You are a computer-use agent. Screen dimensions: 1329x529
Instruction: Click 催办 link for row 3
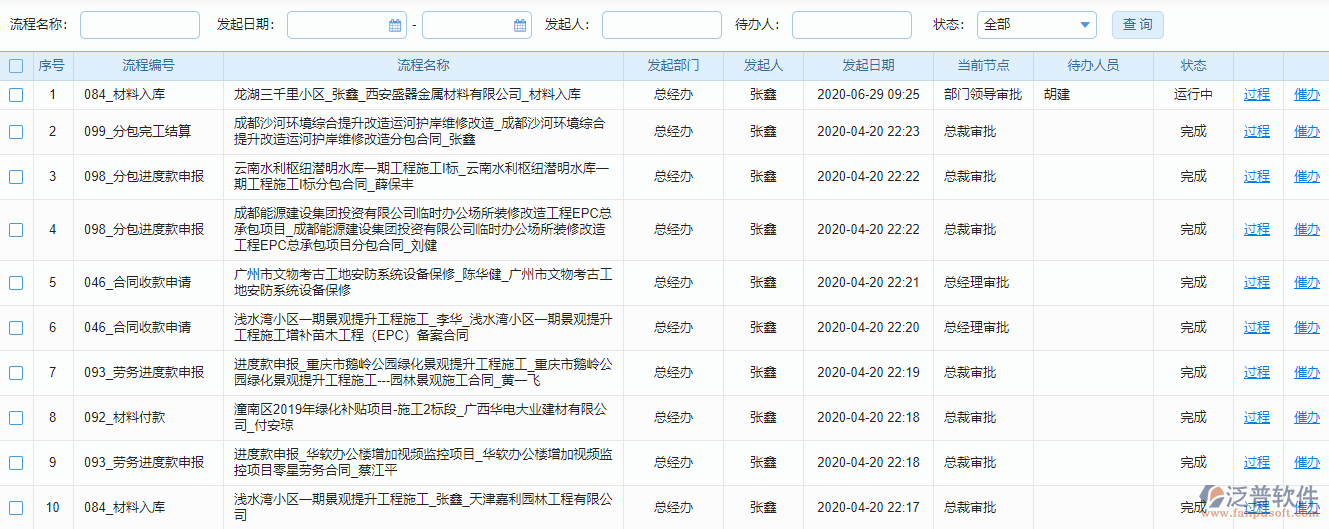(1307, 177)
